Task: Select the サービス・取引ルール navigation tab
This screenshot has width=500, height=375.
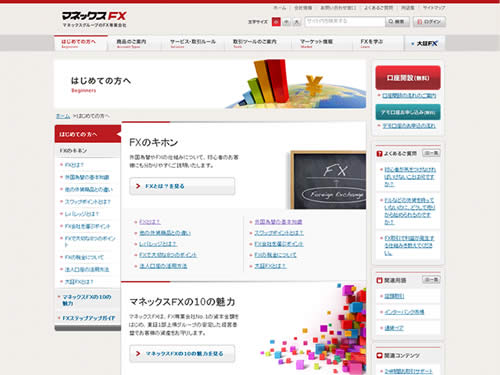Action: [x=193, y=43]
